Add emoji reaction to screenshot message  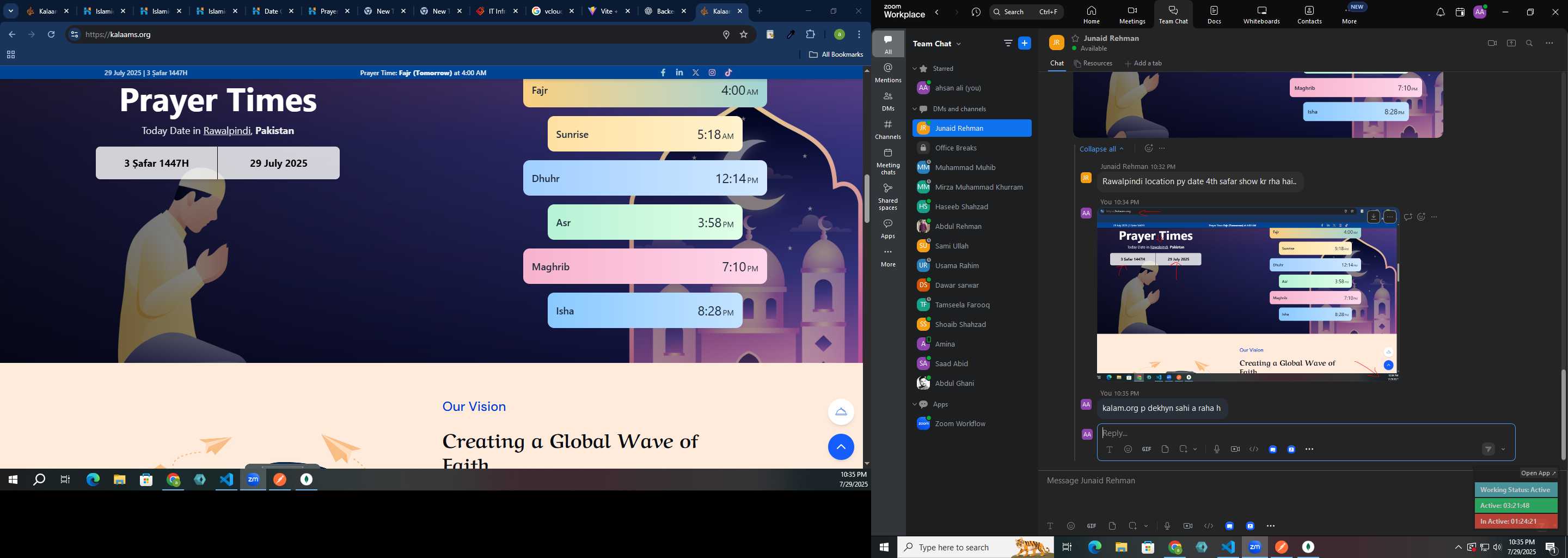(1422, 217)
